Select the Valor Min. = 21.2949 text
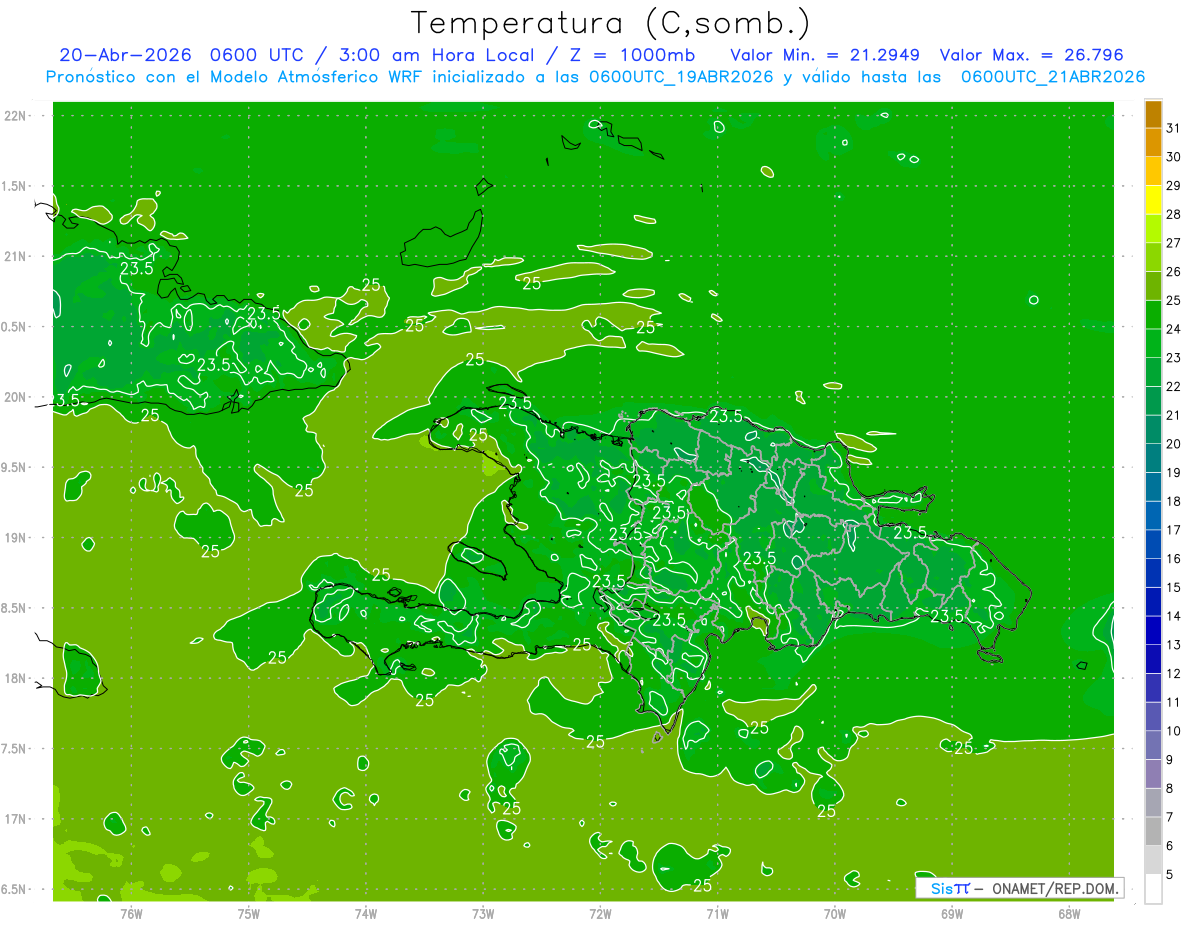 pos(825,55)
